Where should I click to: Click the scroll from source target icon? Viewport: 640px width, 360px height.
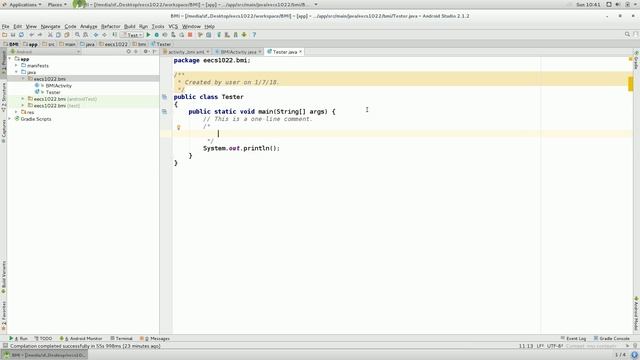[129, 52]
